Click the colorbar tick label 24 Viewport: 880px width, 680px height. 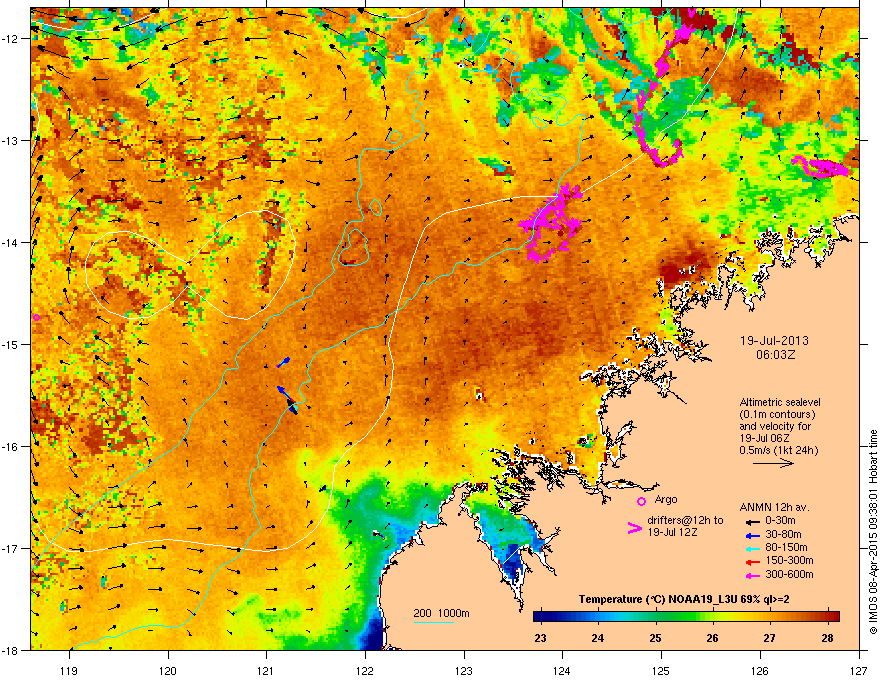coord(598,638)
